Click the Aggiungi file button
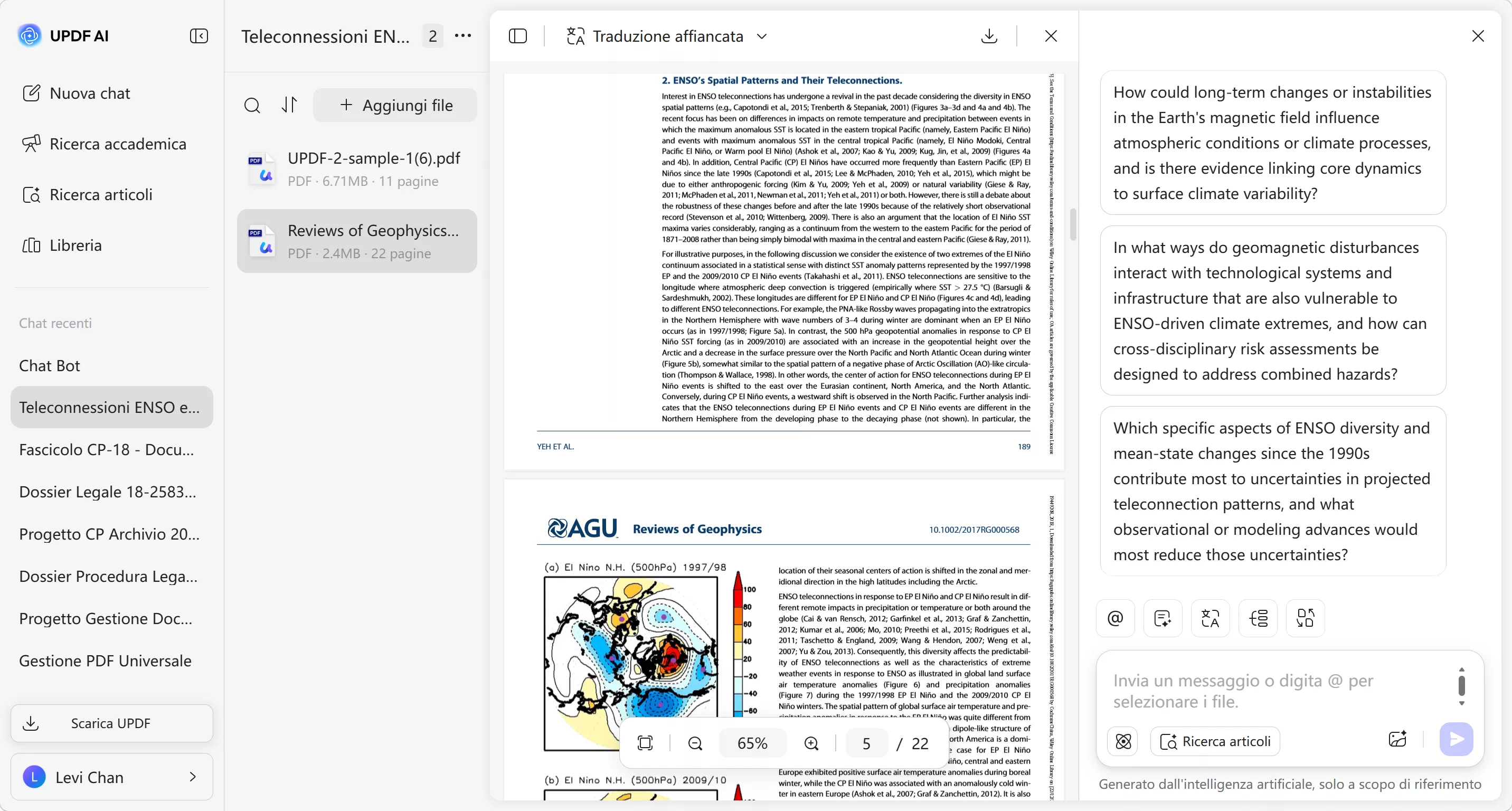The width and height of the screenshot is (1512, 811). tap(395, 106)
